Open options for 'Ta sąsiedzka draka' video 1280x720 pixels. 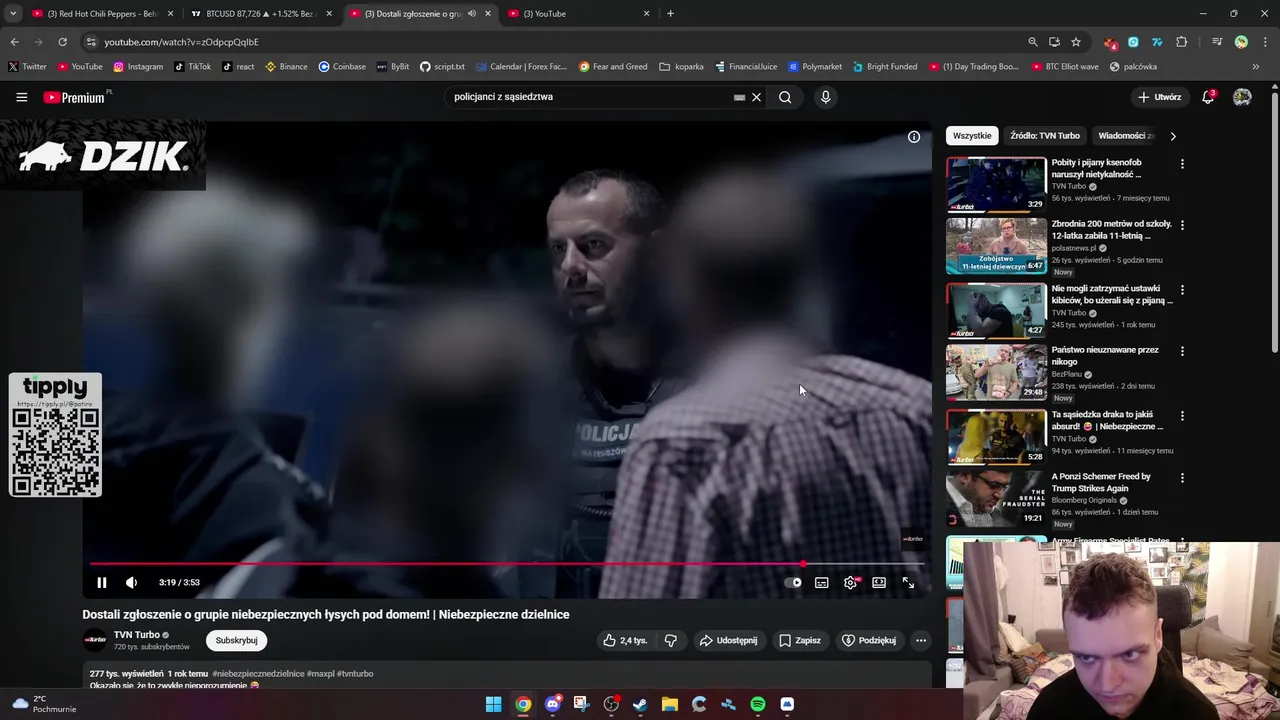point(1182,416)
